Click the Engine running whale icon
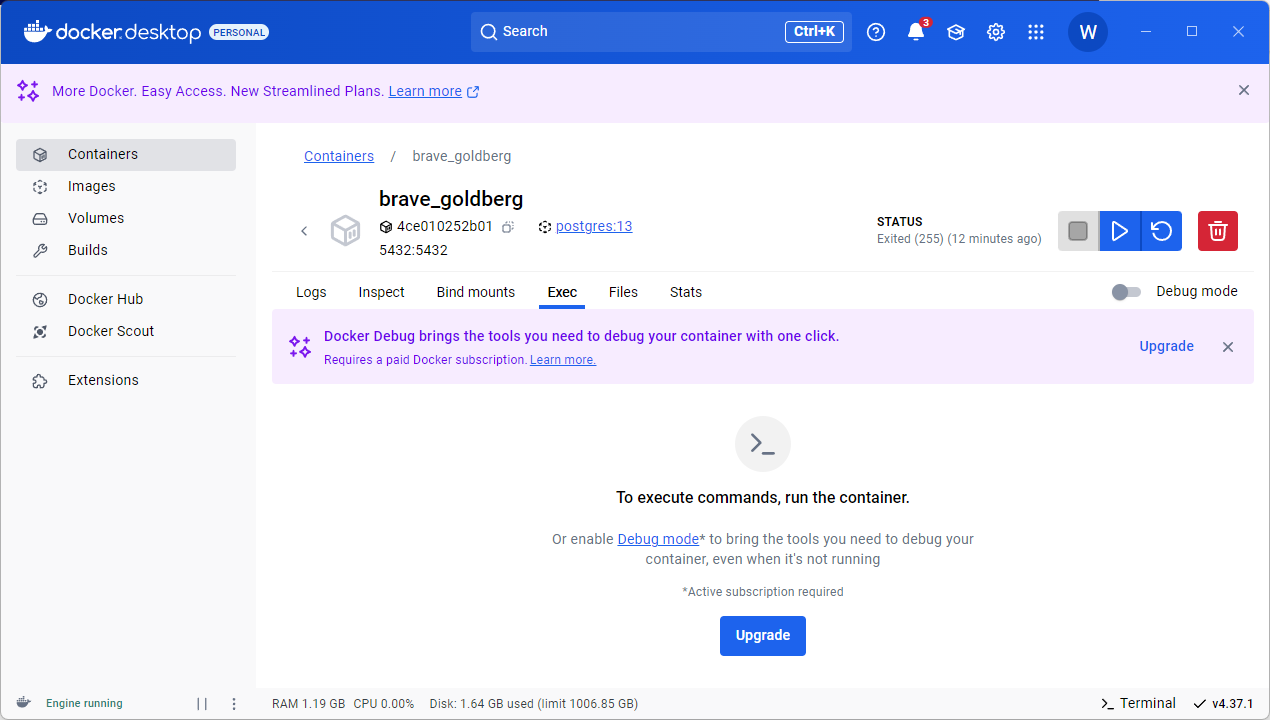The image size is (1270, 720). 24,703
